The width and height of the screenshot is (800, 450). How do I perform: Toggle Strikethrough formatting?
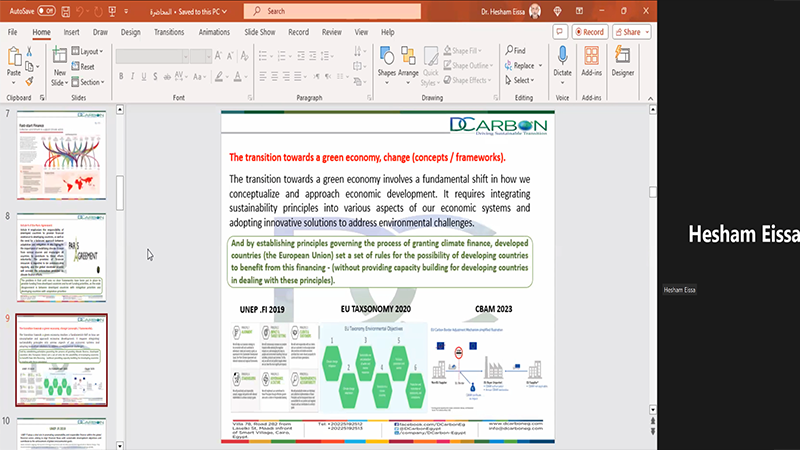pyautogui.click(x=167, y=77)
